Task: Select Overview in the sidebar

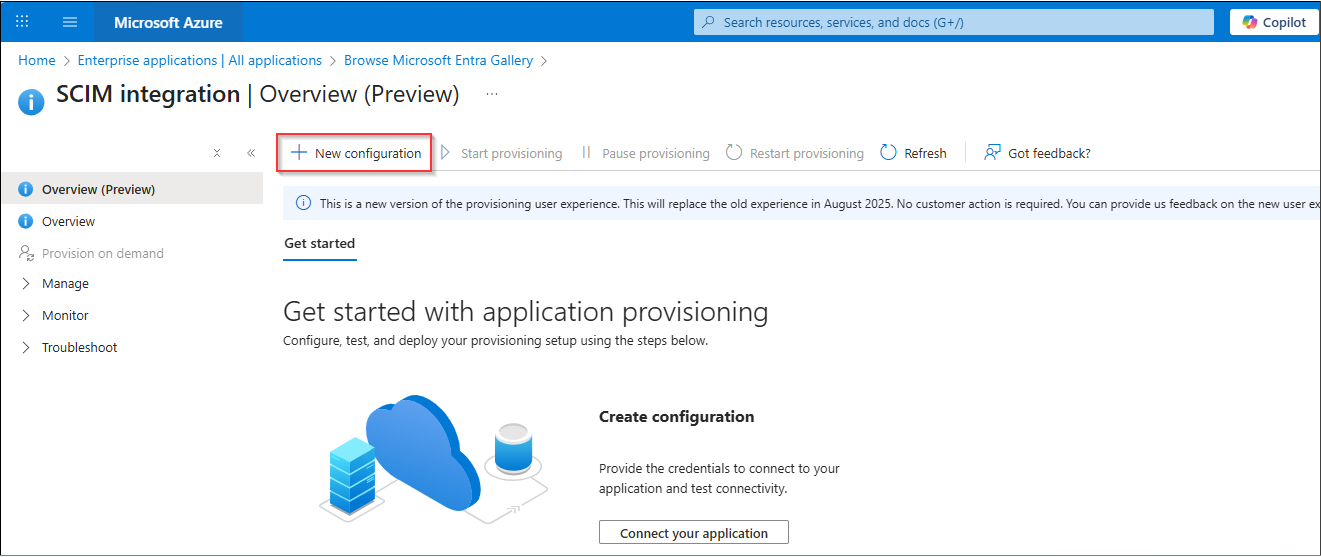Action: pyautogui.click(x=132, y=221)
